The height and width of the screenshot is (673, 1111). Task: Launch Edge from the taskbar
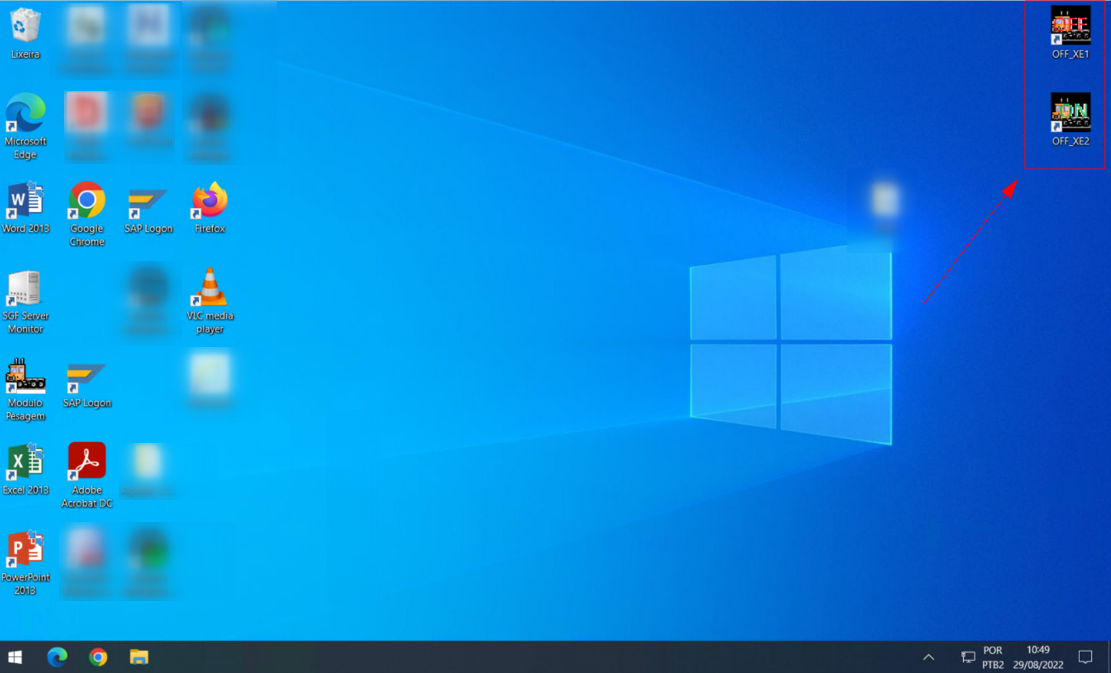[x=57, y=657]
